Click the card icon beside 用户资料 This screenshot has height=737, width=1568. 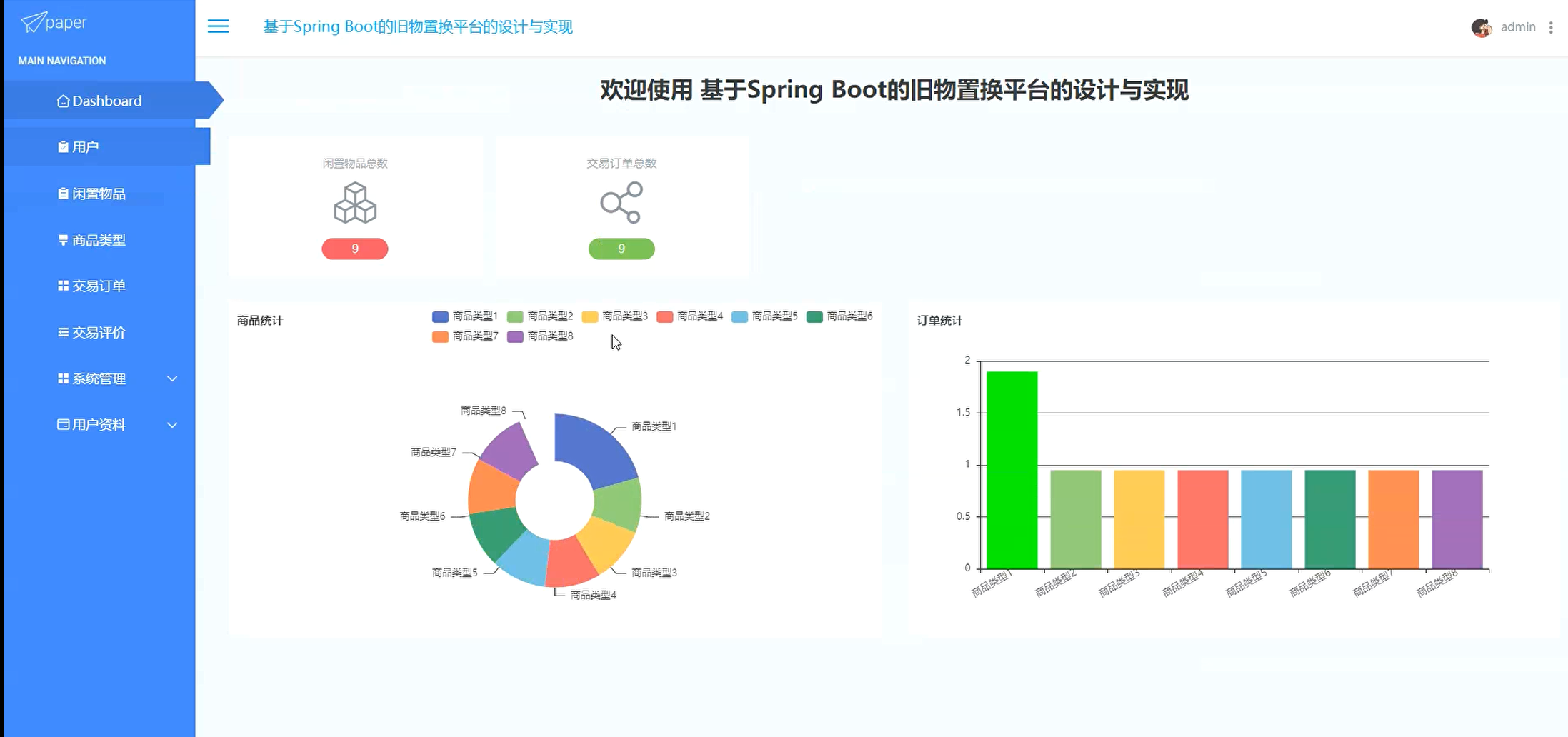[x=63, y=424]
